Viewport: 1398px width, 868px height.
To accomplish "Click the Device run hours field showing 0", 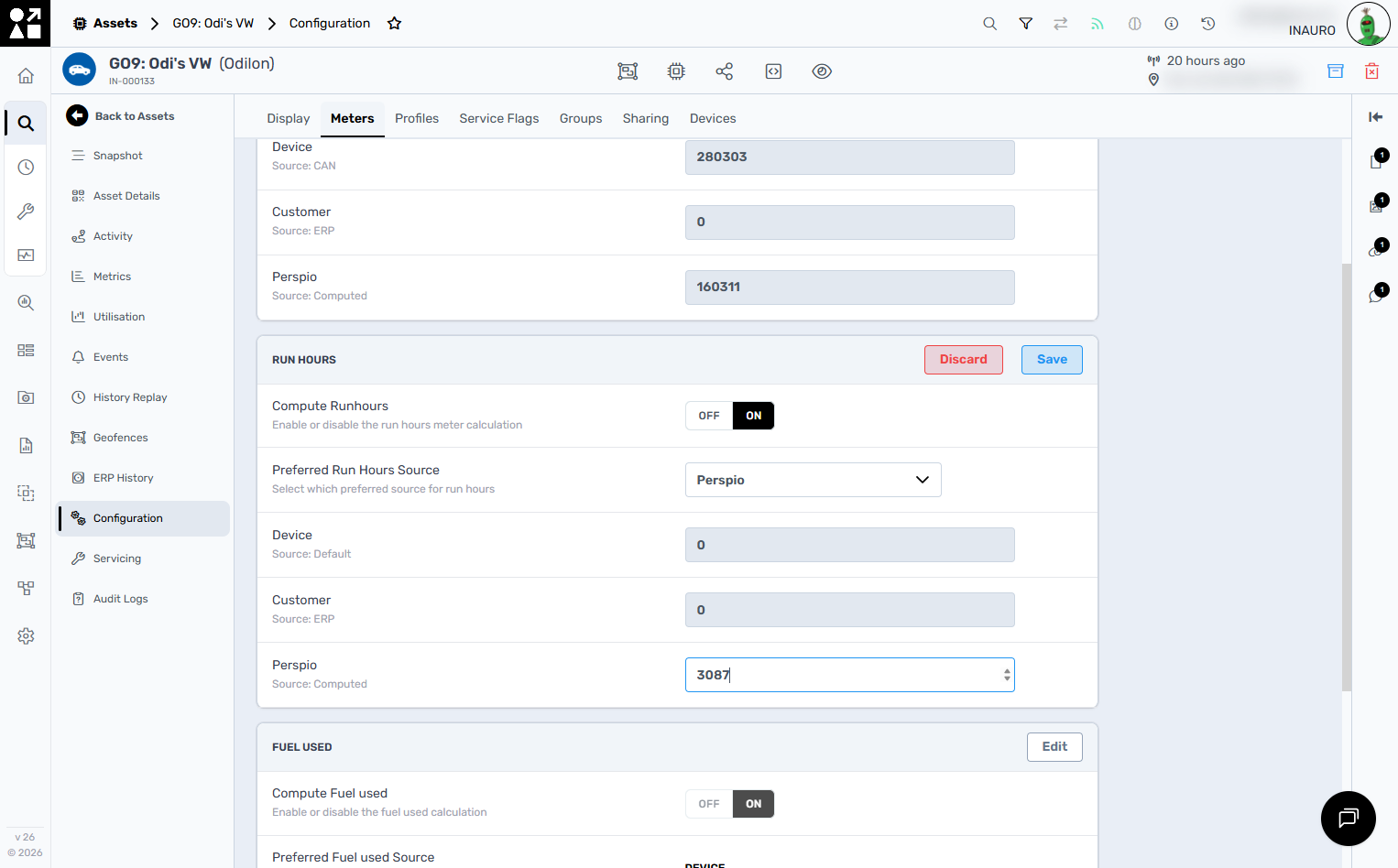I will (x=850, y=545).
